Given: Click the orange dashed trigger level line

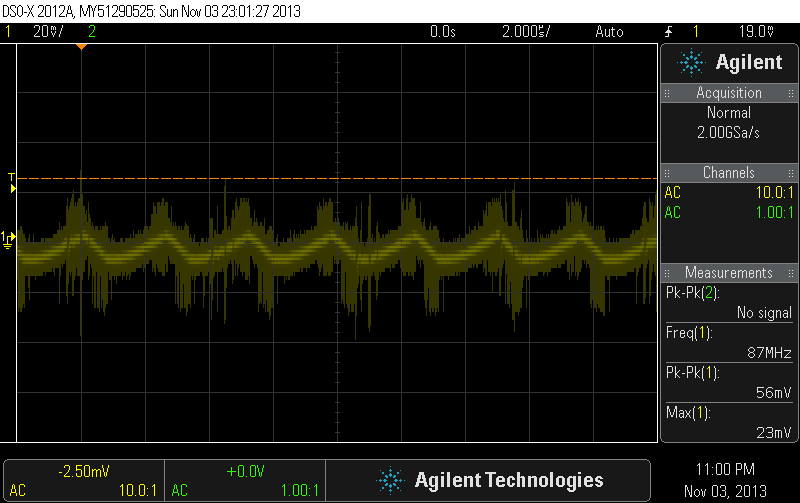Looking at the screenshot, I should click(337, 179).
